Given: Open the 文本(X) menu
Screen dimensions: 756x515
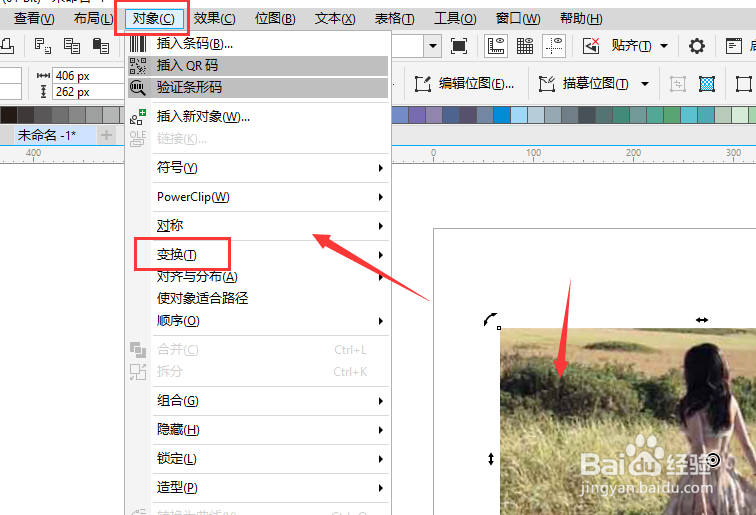Looking at the screenshot, I should 335,19.
